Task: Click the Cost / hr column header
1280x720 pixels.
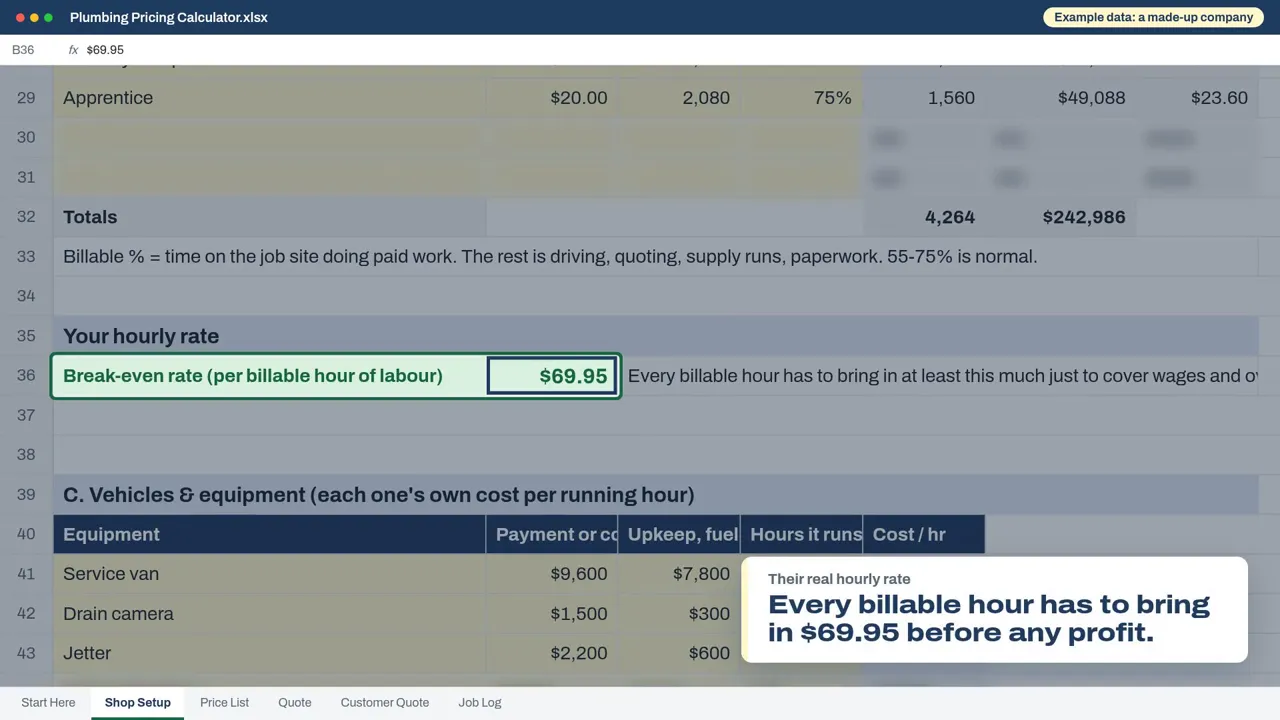Action: pyautogui.click(x=924, y=534)
